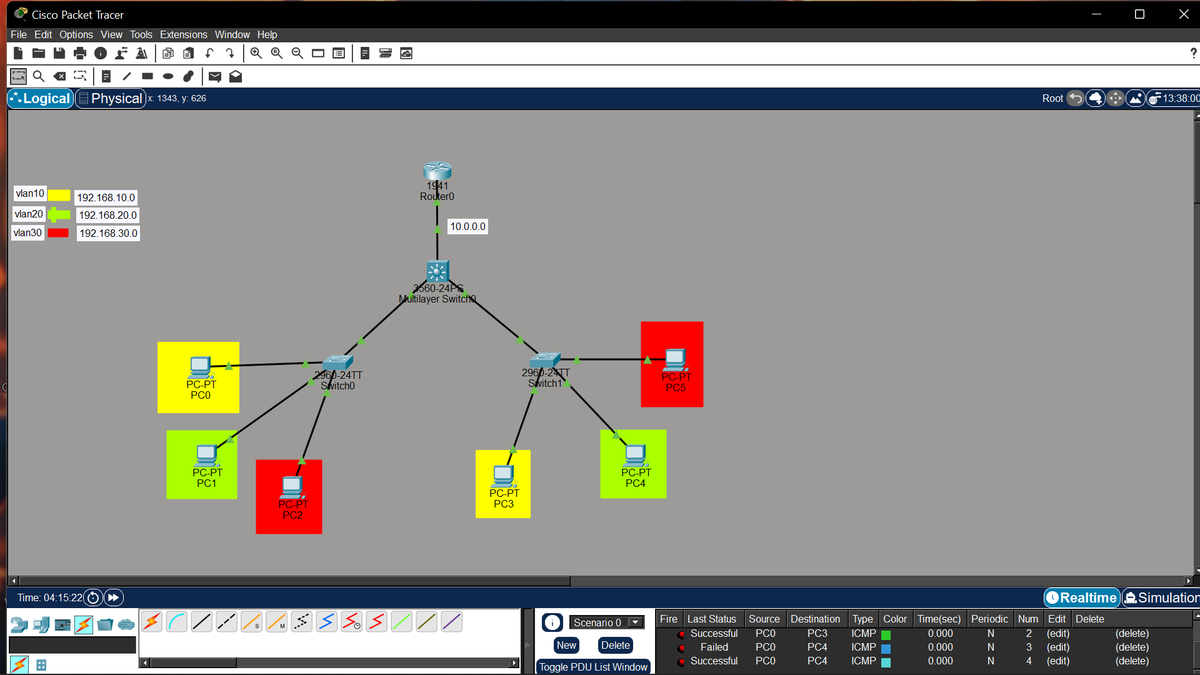Open the Scenario 0 dropdown
This screenshot has height=675, width=1200.
(607, 623)
